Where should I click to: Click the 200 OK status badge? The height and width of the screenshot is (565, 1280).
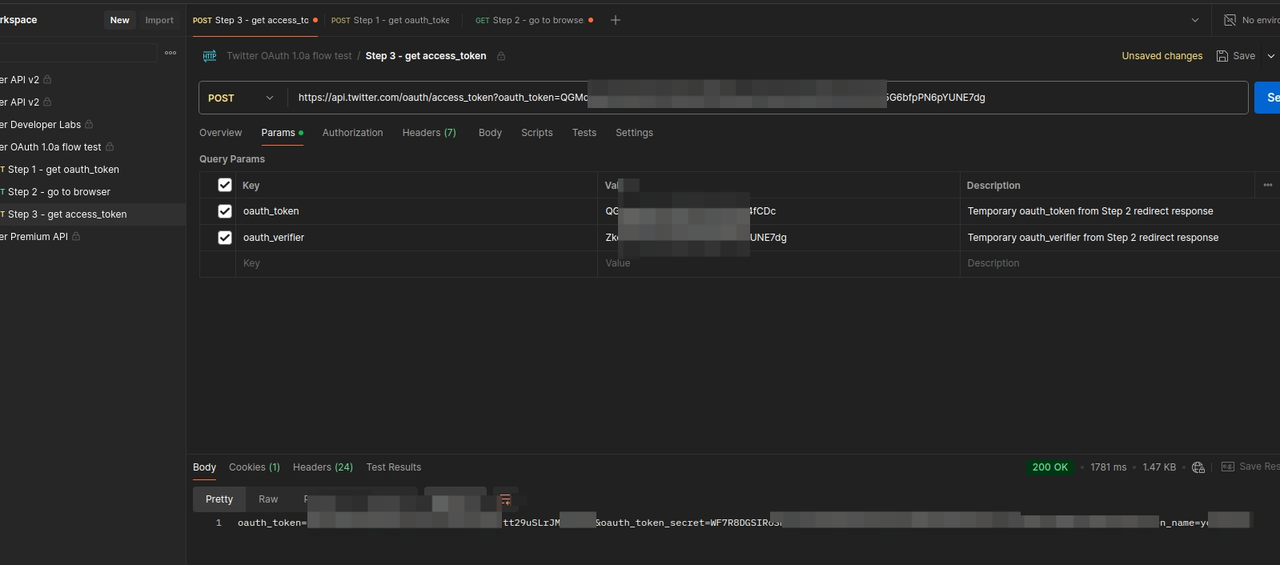click(1050, 467)
